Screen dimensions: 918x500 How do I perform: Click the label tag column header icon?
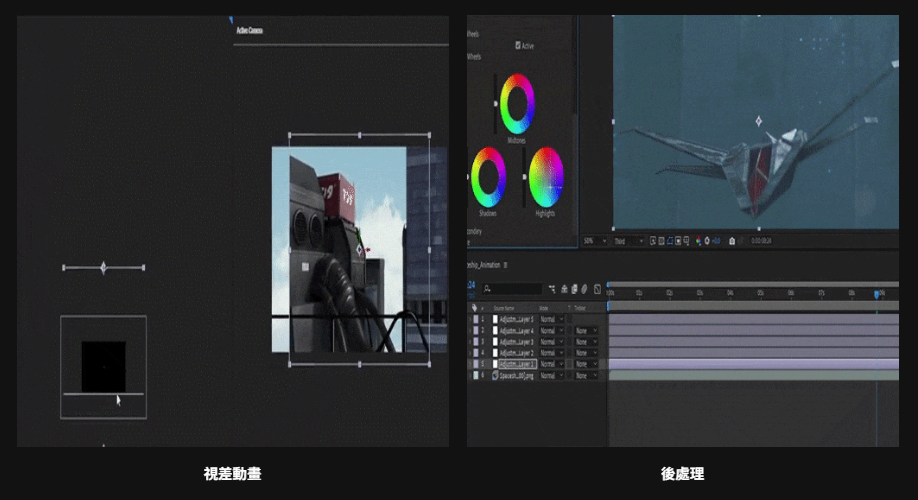474,308
